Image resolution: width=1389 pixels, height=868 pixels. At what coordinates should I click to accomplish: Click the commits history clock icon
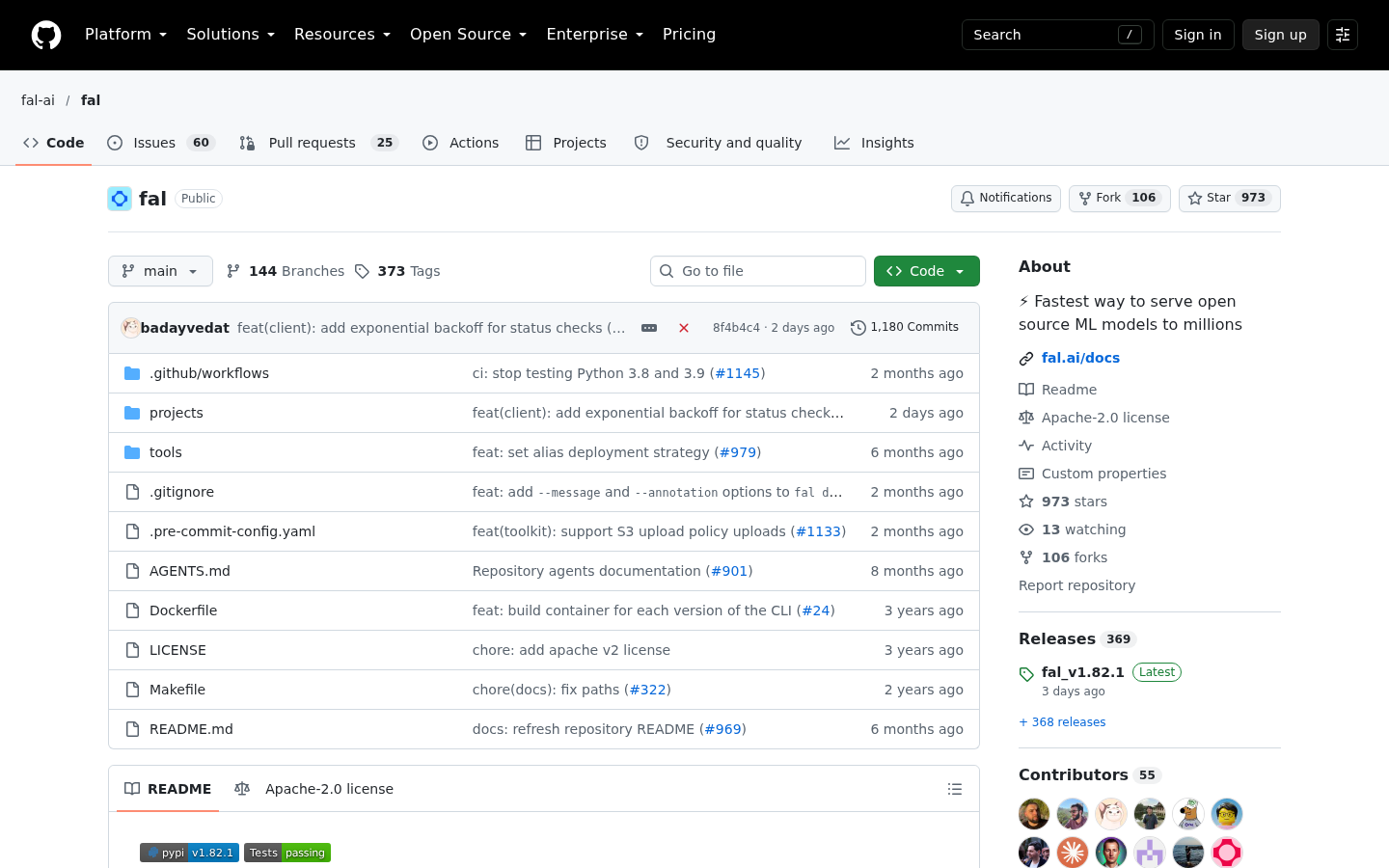point(858,328)
